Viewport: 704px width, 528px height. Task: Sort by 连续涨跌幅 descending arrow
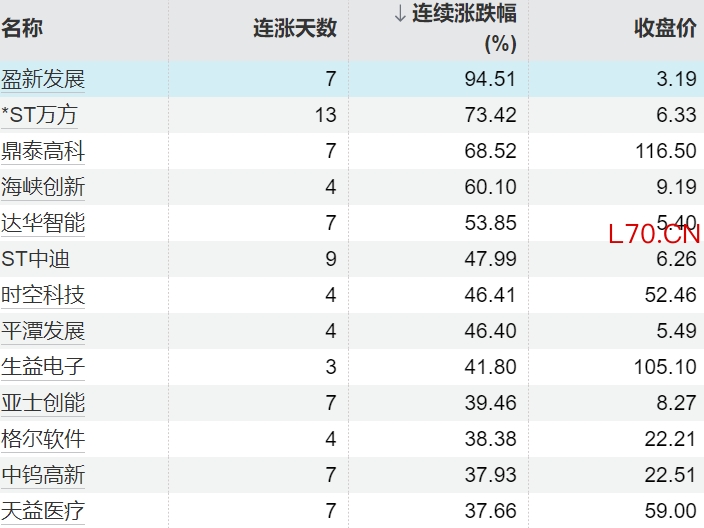coord(400,14)
